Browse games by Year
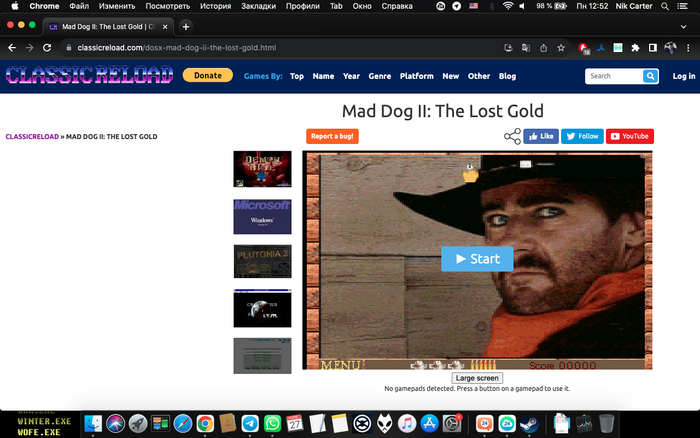Image resolution: width=700 pixels, height=438 pixels. click(x=351, y=76)
